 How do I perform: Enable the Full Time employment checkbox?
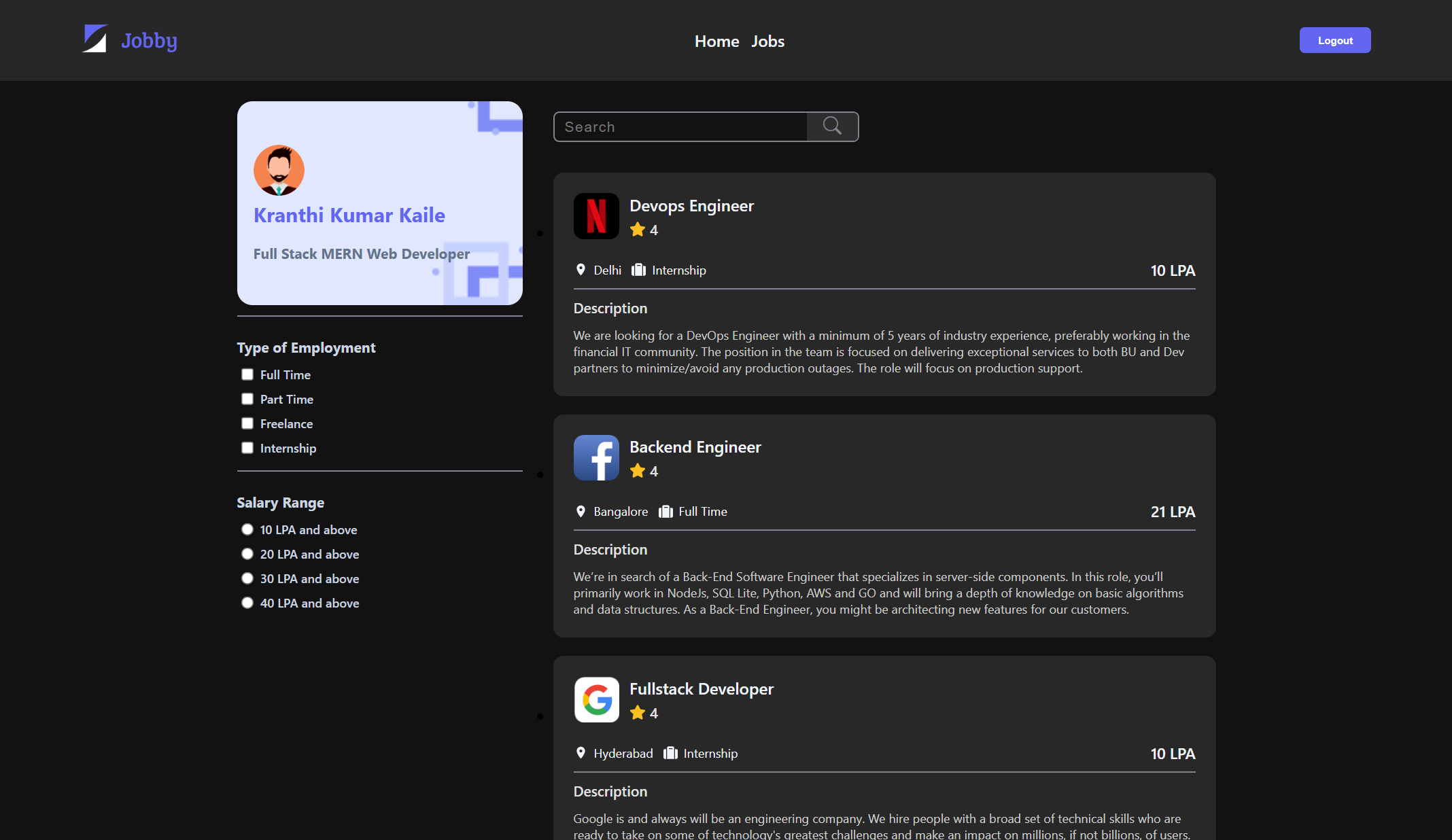247,374
